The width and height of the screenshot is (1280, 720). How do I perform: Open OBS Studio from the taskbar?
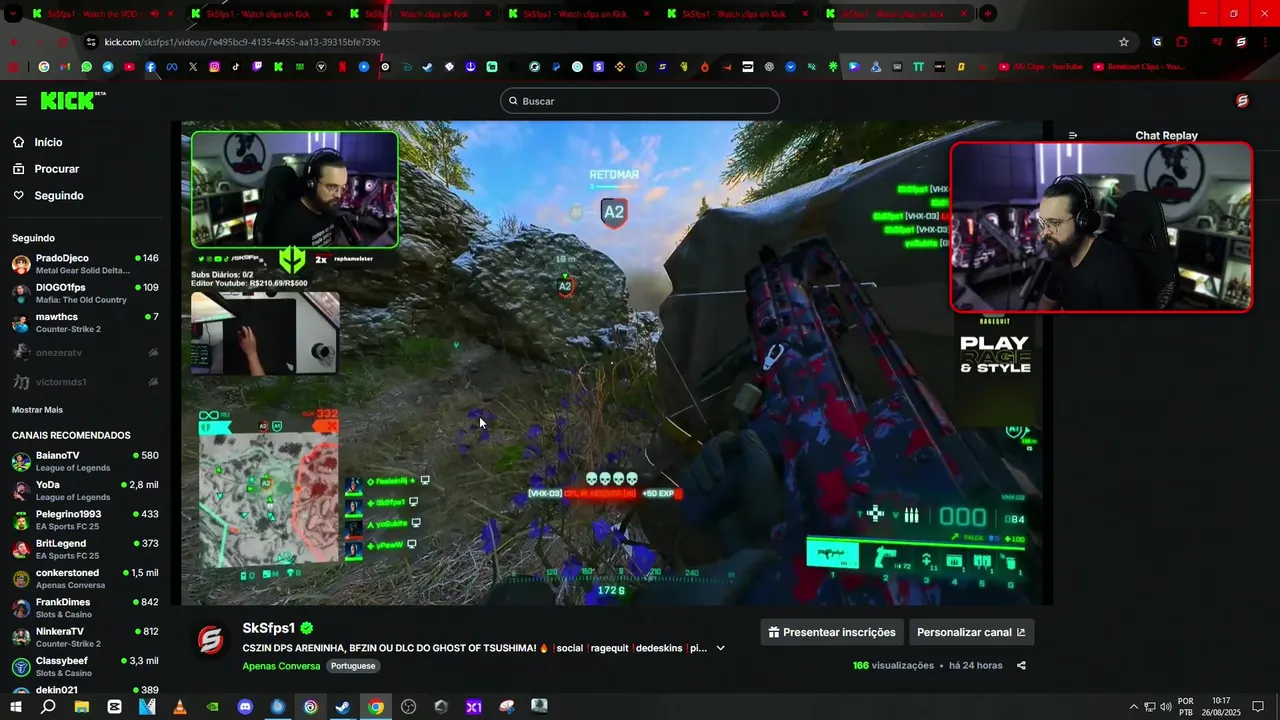pos(408,707)
